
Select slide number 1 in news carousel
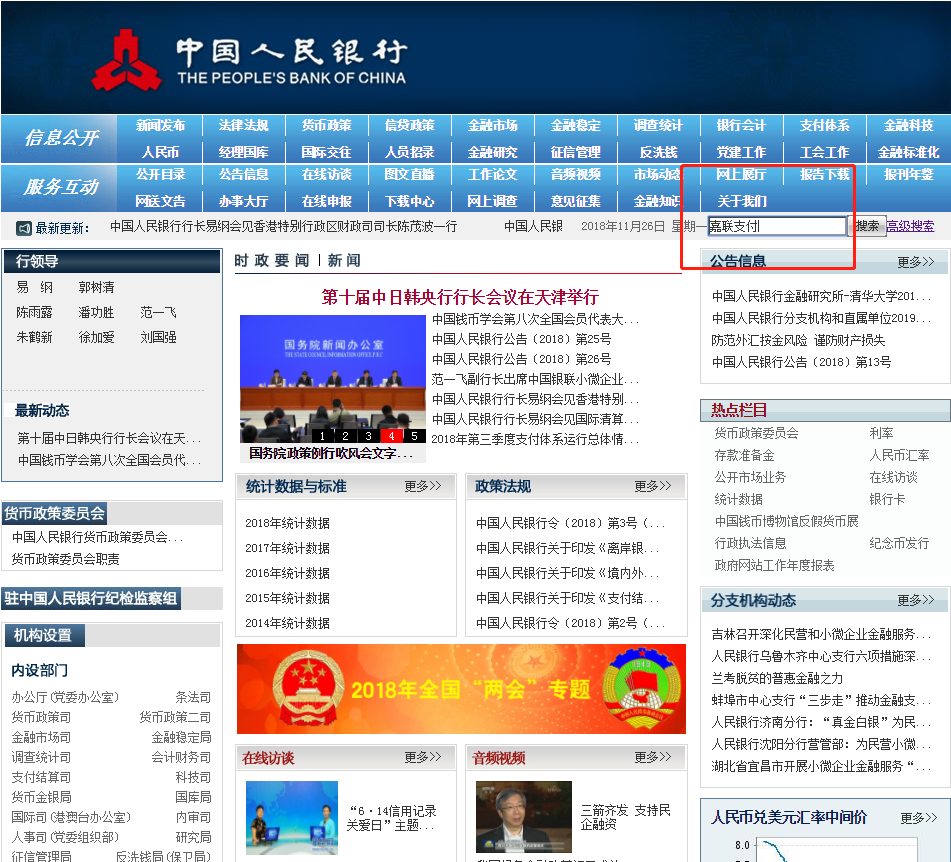tap(322, 436)
